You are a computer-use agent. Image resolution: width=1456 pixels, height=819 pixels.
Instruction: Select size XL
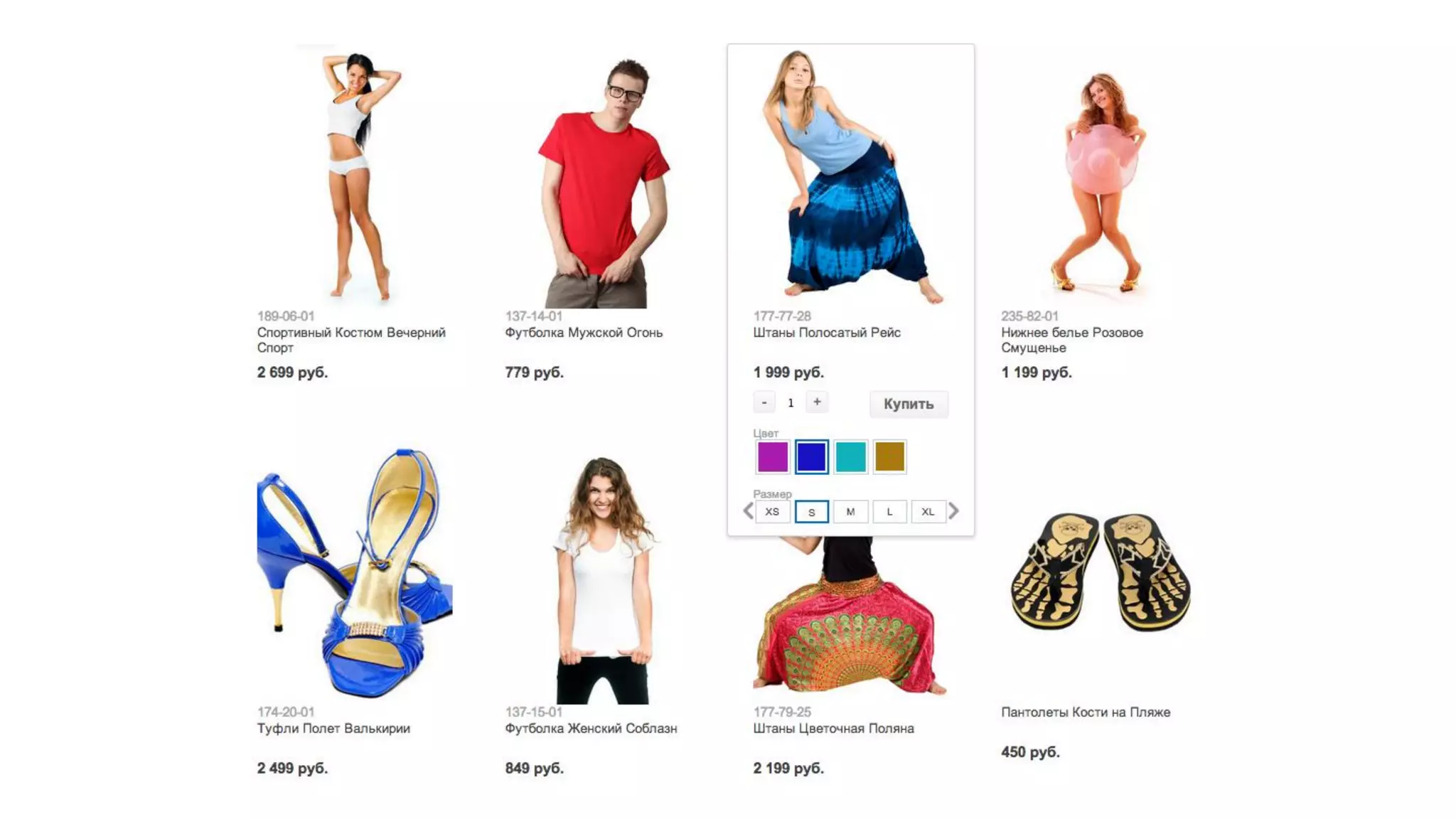pos(928,512)
